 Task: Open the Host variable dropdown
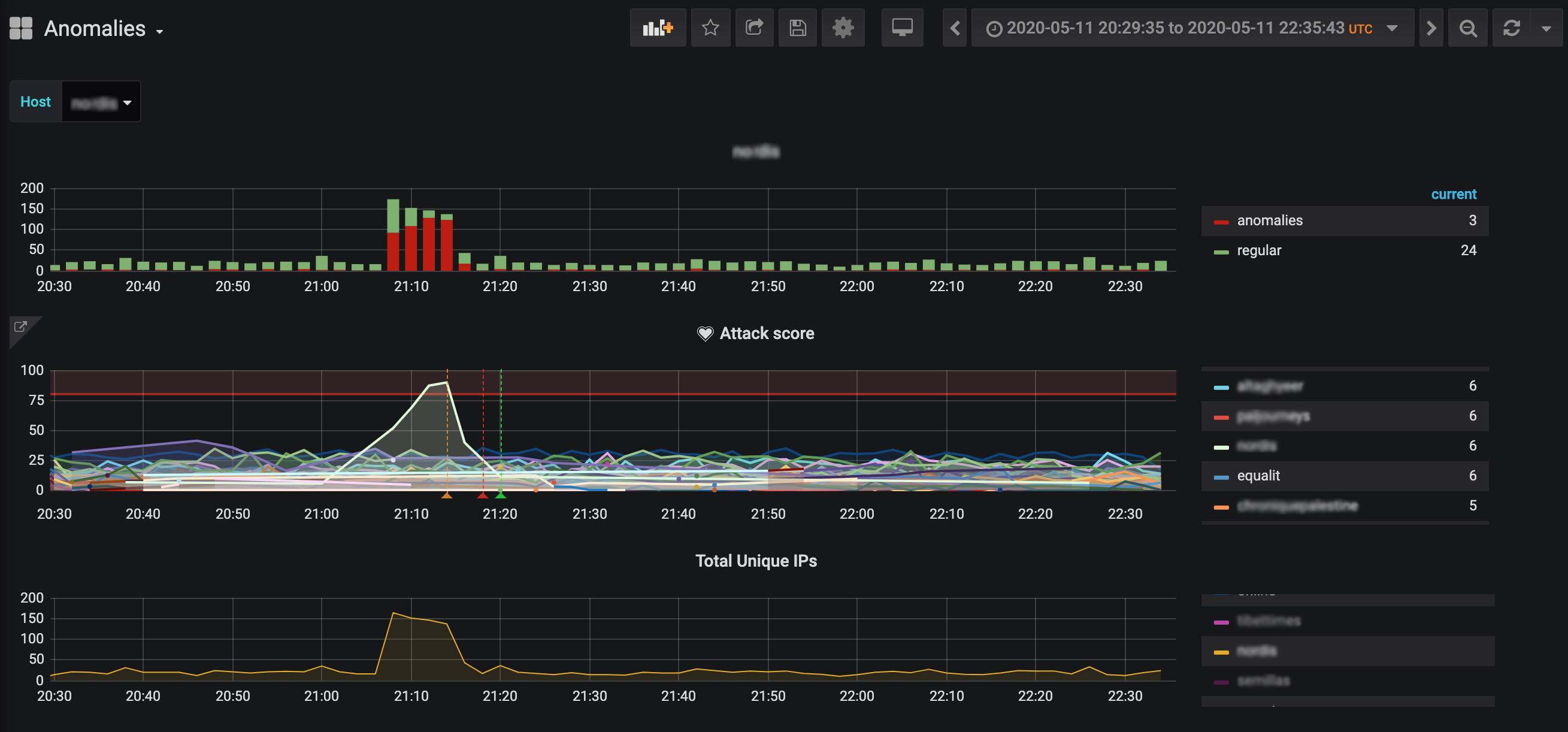(x=101, y=102)
